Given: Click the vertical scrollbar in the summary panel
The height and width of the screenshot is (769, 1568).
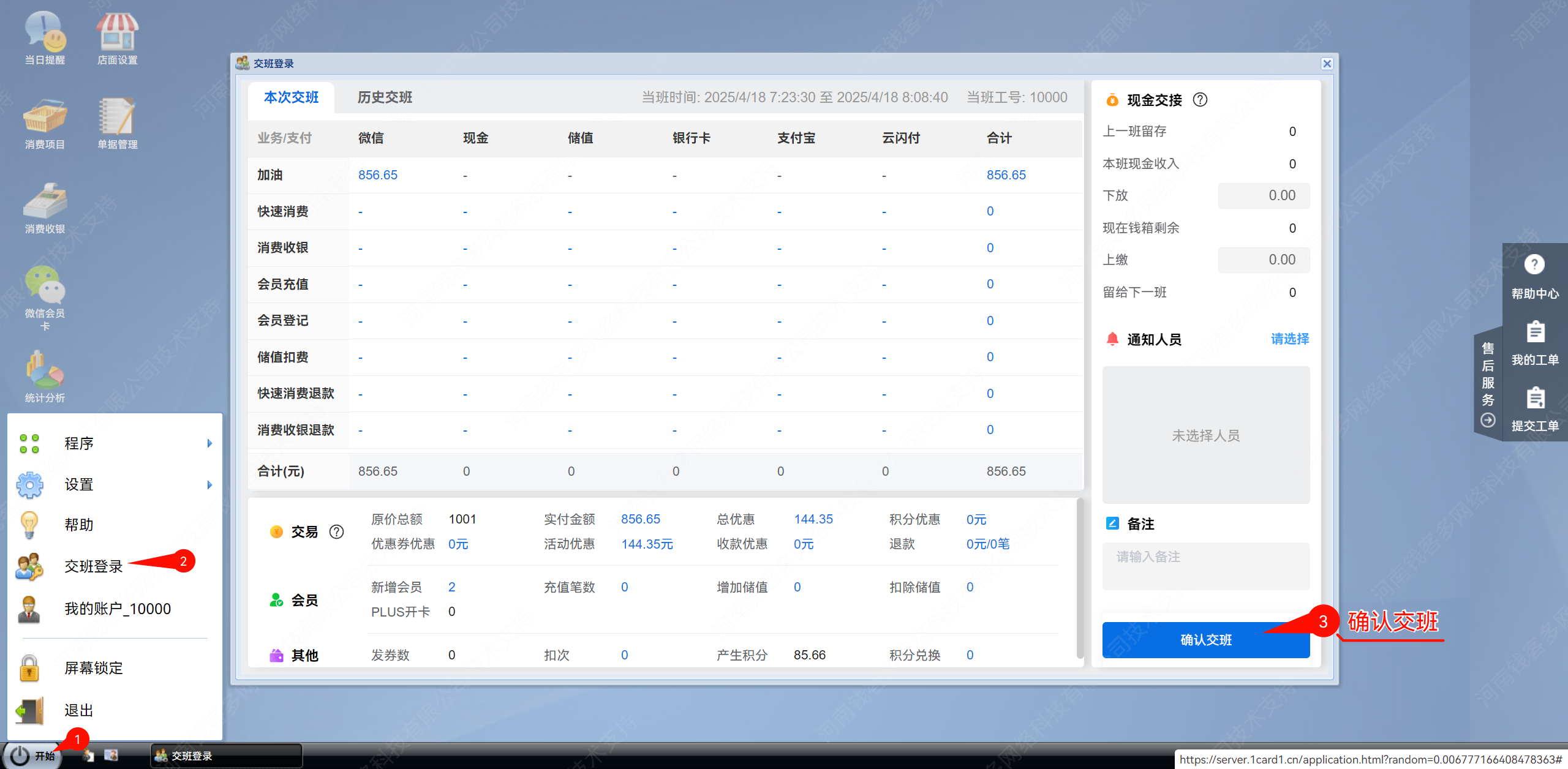Looking at the screenshot, I should [x=1080, y=578].
